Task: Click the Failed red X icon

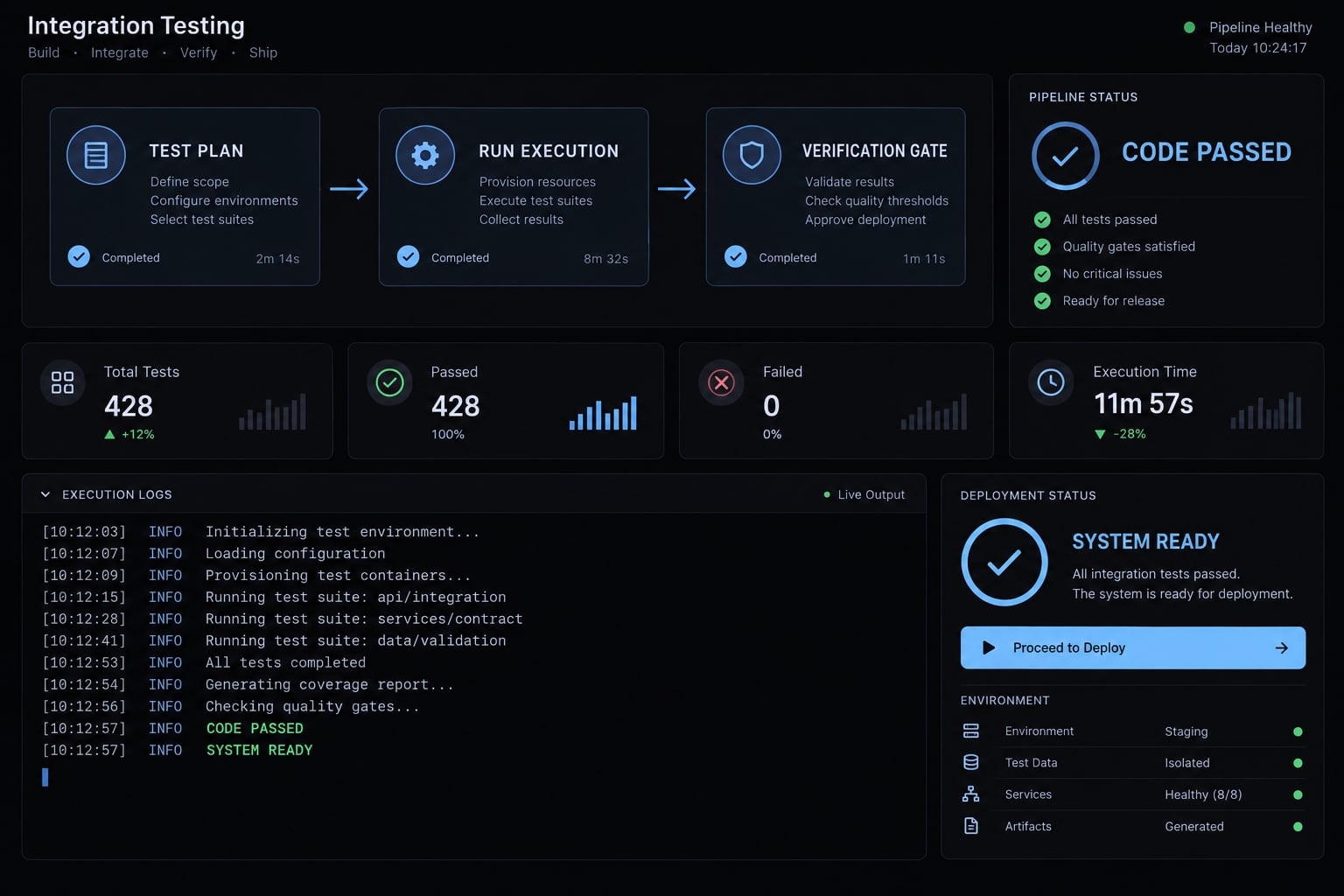Action: (x=721, y=382)
